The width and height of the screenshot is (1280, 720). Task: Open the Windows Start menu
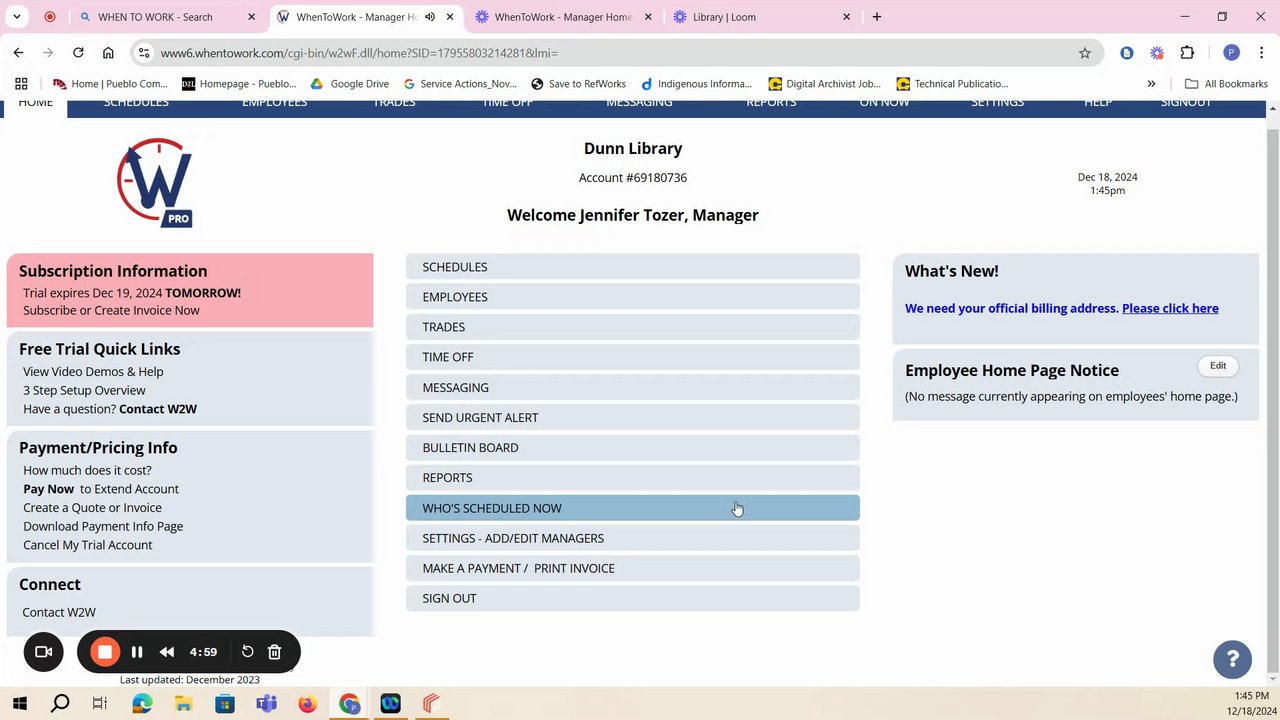[x=20, y=704]
